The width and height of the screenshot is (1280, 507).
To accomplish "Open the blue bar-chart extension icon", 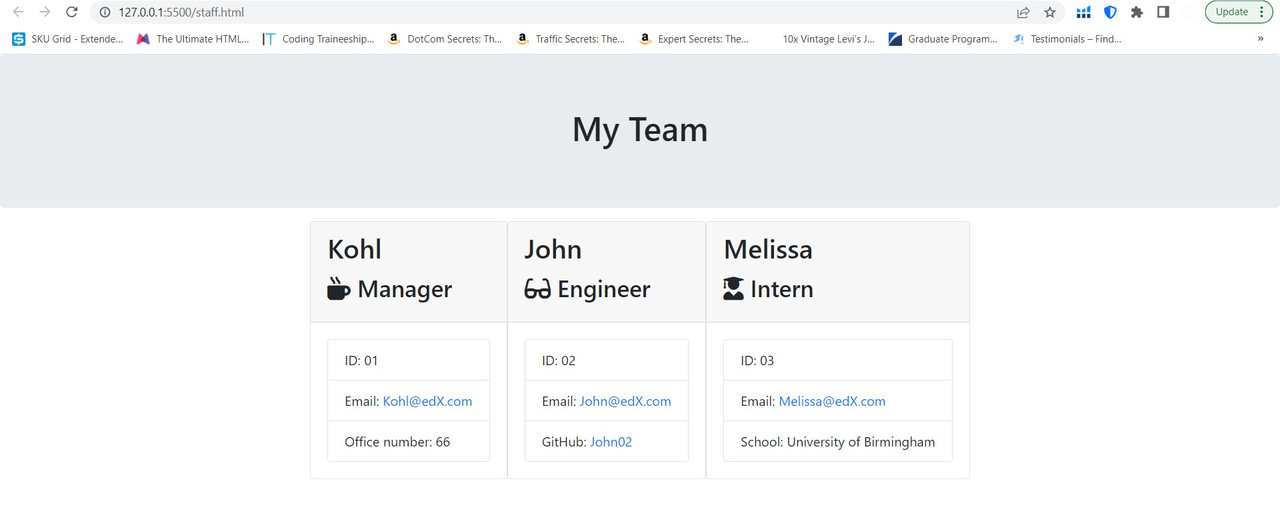I will [1083, 12].
